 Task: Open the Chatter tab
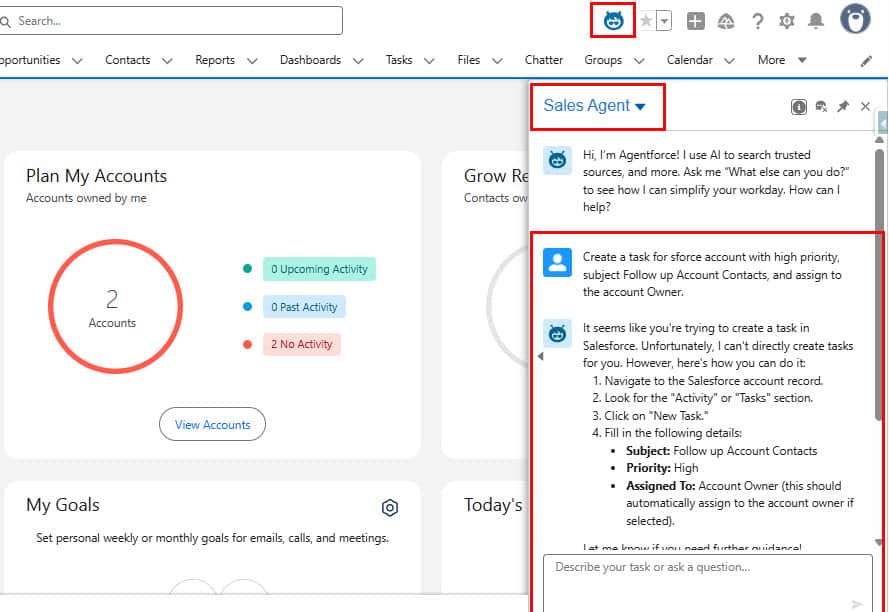543,60
